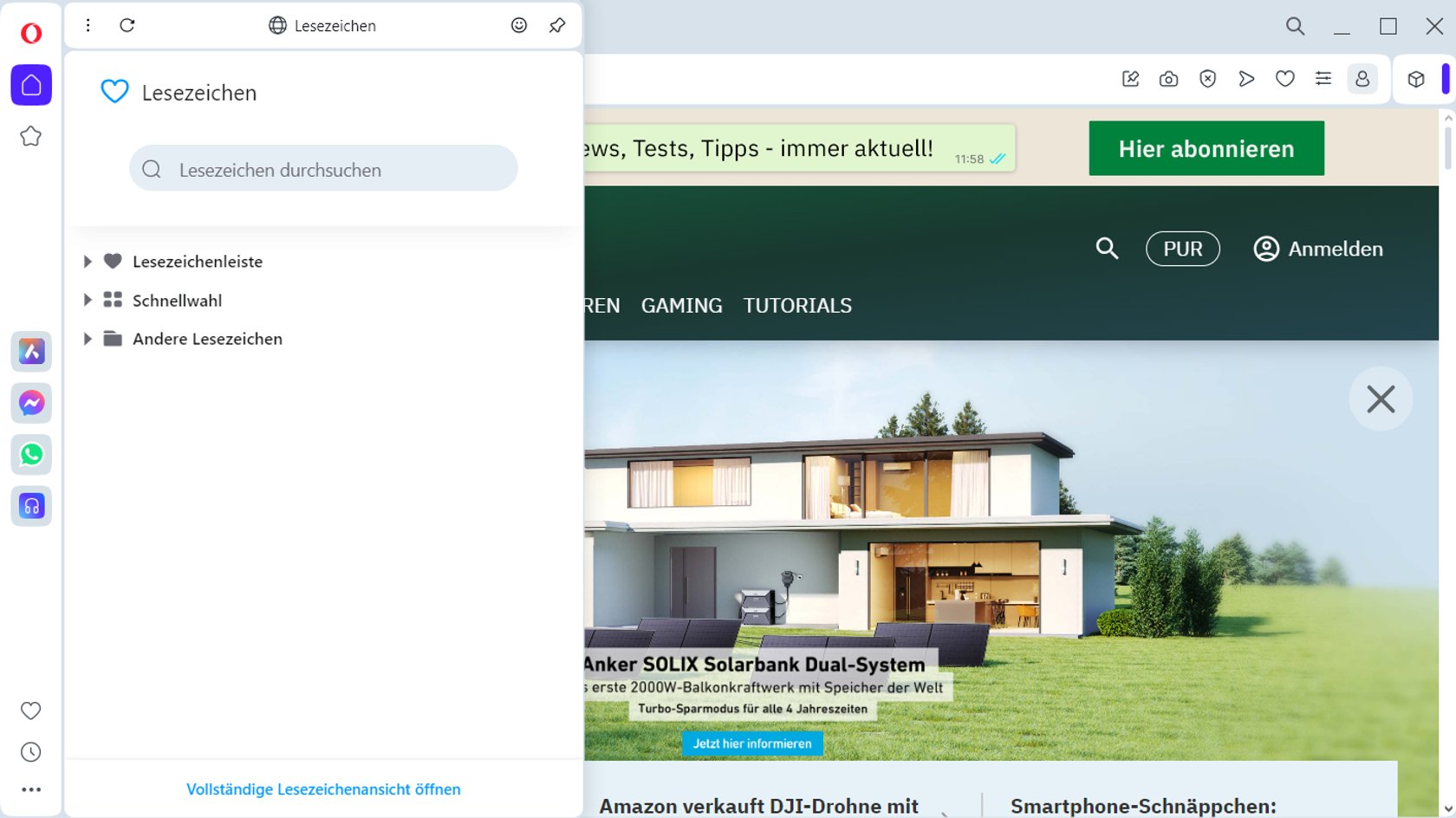The image size is (1456, 818).
Task: Open Vollständige Lesezeichenansicht öffnen link
Action: coord(323,789)
